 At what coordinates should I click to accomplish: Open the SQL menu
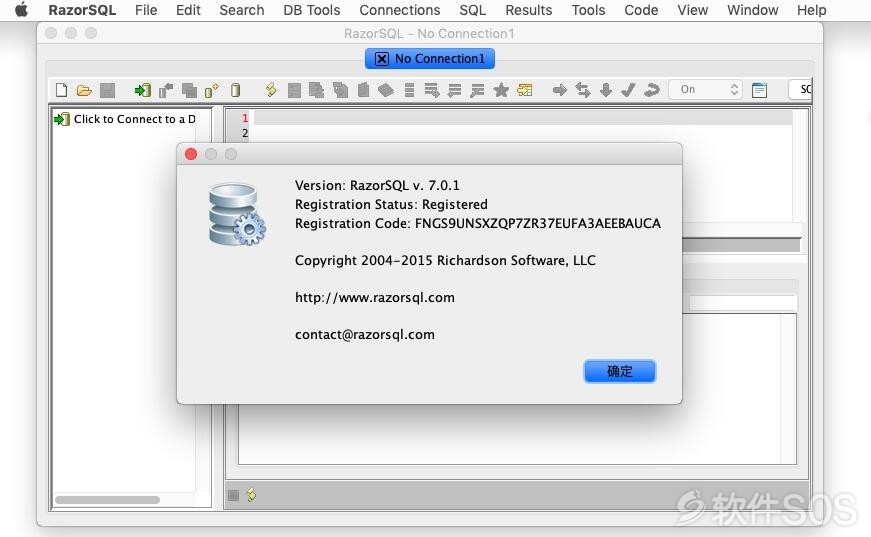click(473, 10)
